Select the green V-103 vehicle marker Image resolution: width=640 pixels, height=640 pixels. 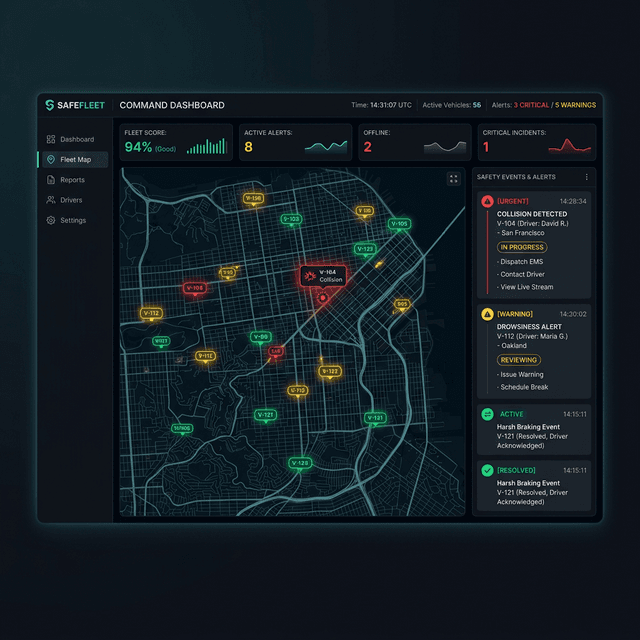coord(291,220)
